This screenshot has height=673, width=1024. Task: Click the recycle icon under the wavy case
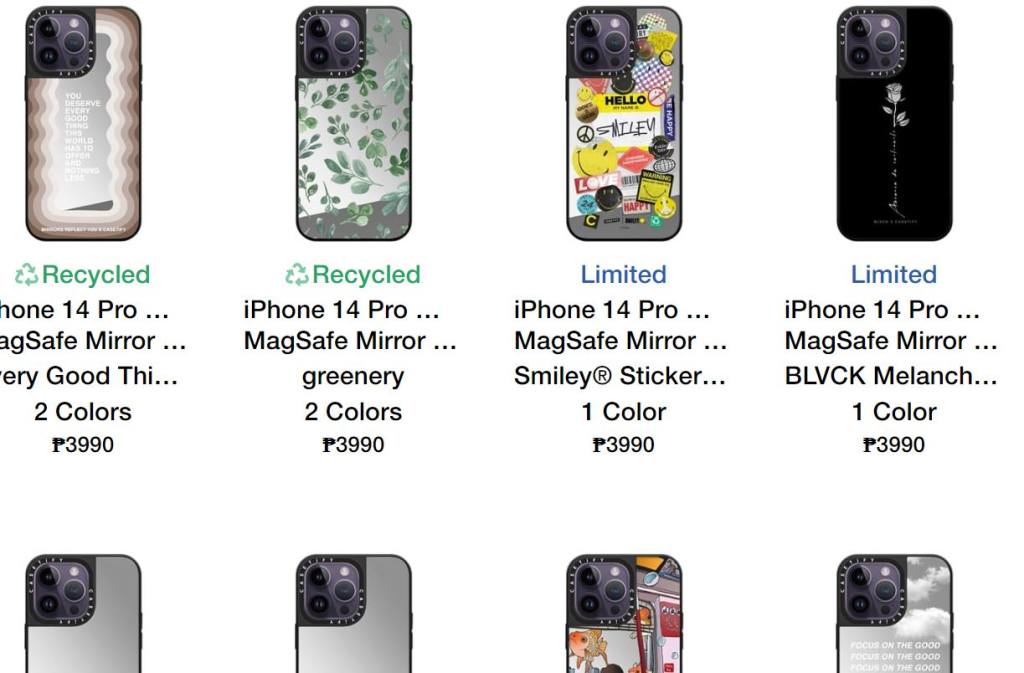[x=26, y=275]
